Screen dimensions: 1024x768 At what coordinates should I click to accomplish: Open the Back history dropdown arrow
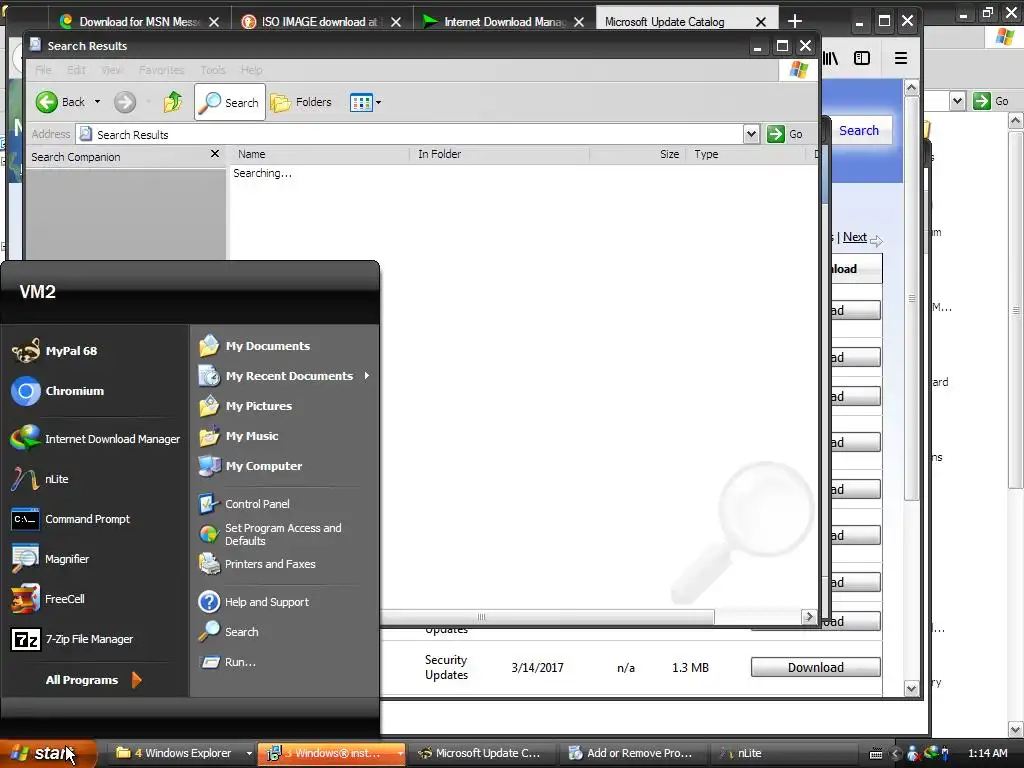97,103
